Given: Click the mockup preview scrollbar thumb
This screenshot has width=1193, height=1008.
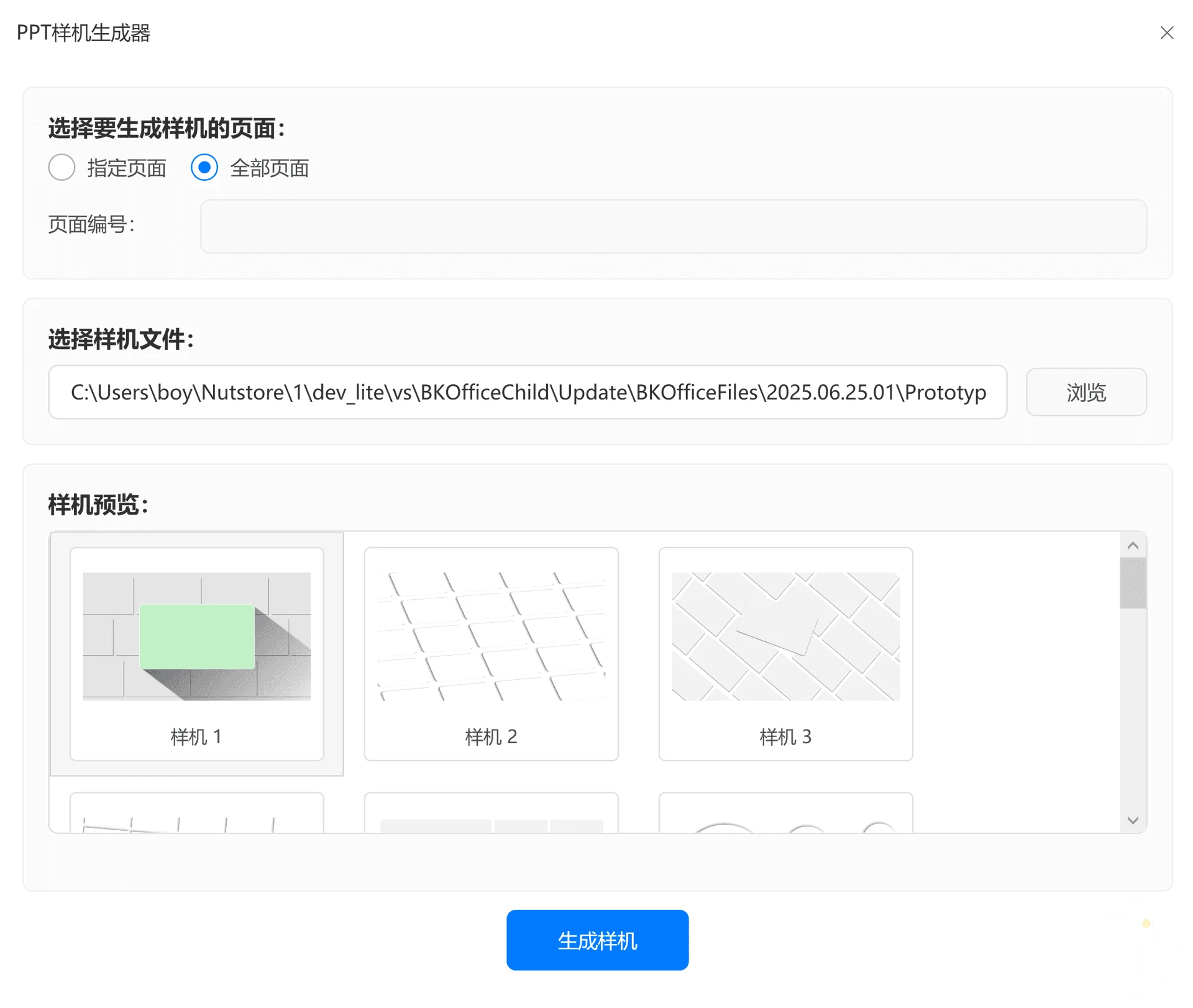Looking at the screenshot, I should pos(1133,583).
